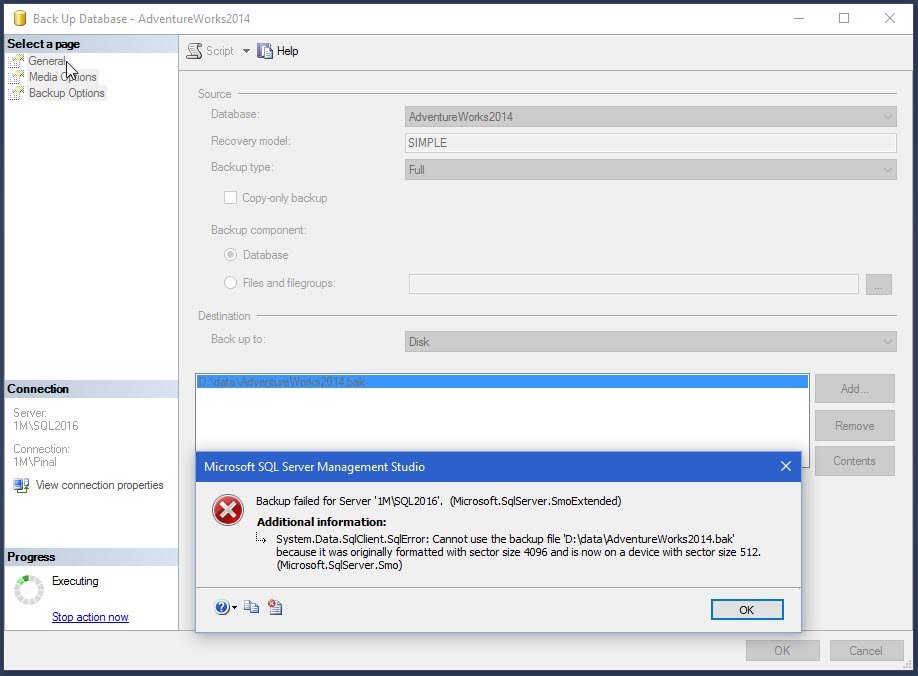The width and height of the screenshot is (918, 676).
Task: Click the ellipsis browse button for filegroups
Action: 878,284
